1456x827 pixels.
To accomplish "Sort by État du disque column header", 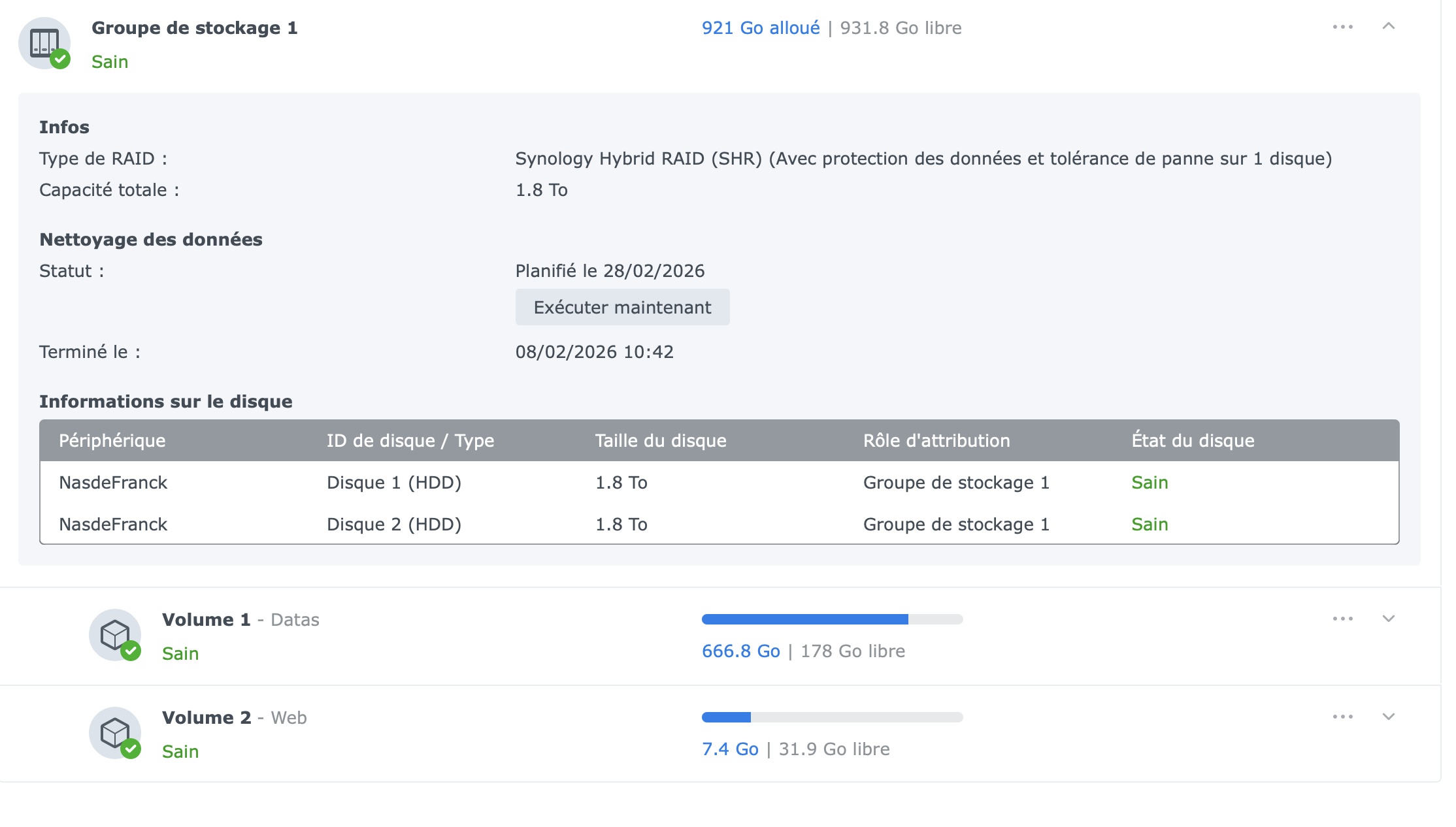I will [x=1193, y=441].
